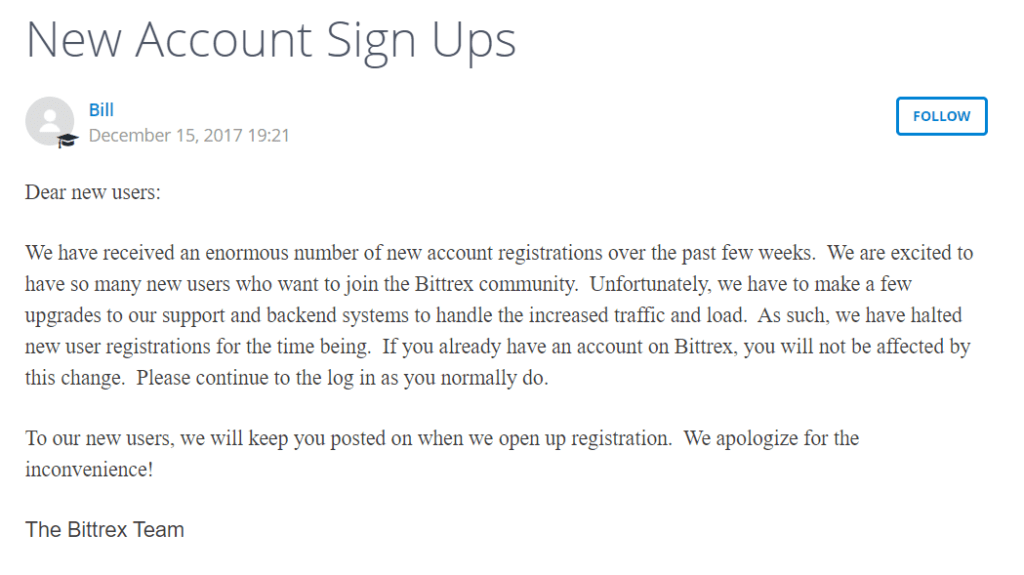Click the author's gray avatar picture
The image size is (1024, 575).
point(48,120)
